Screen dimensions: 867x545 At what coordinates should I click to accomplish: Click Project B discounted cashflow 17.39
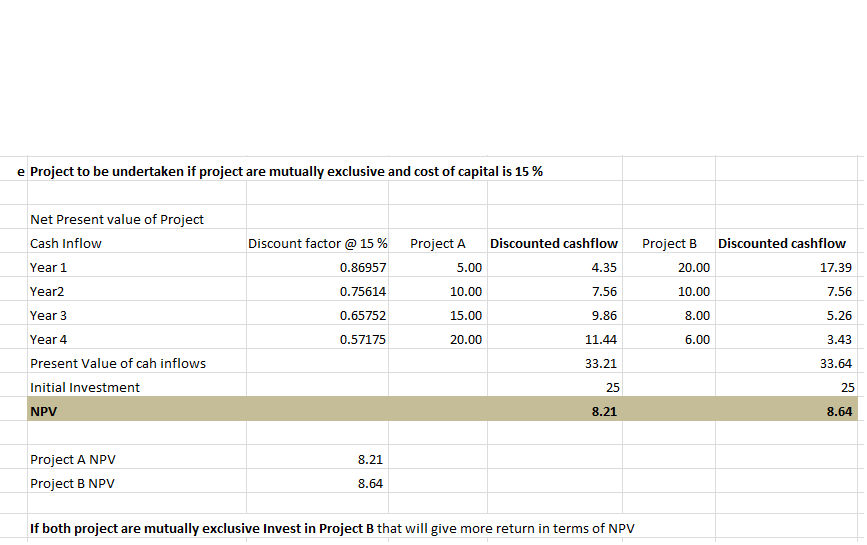[835, 267]
